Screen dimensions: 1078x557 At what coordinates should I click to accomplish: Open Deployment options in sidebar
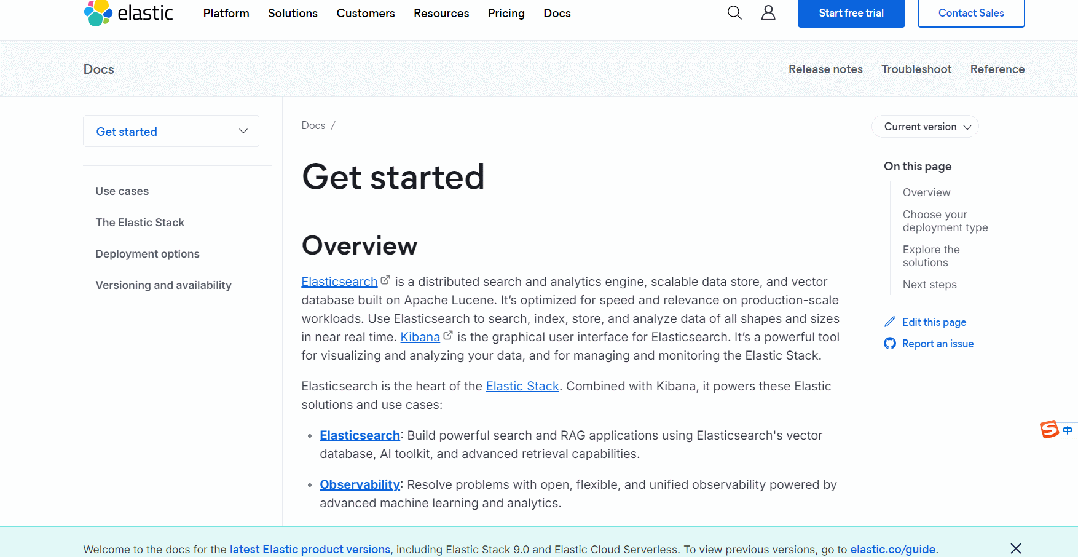tap(148, 254)
